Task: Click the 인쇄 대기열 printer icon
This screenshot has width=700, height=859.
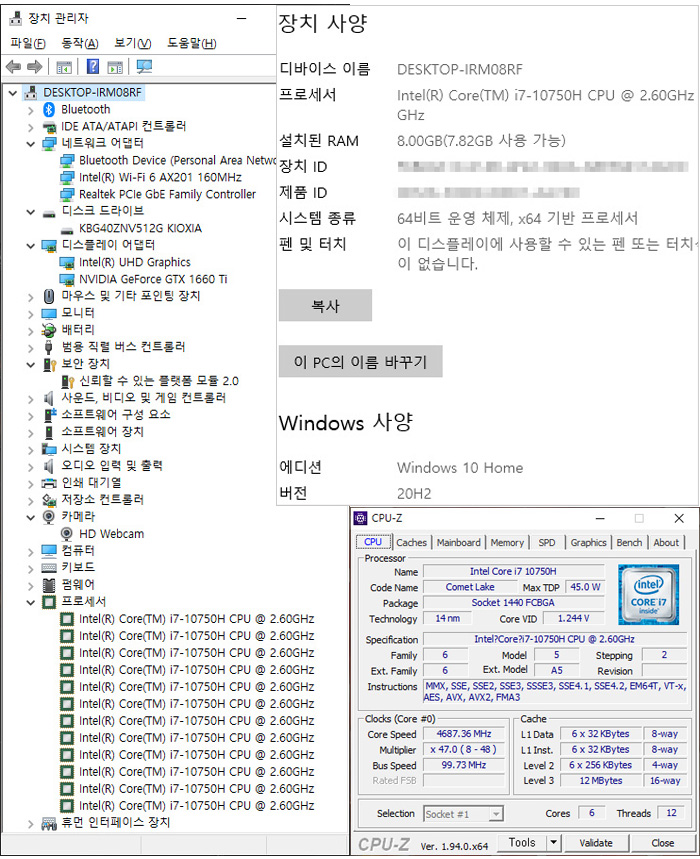Action: click(49, 483)
